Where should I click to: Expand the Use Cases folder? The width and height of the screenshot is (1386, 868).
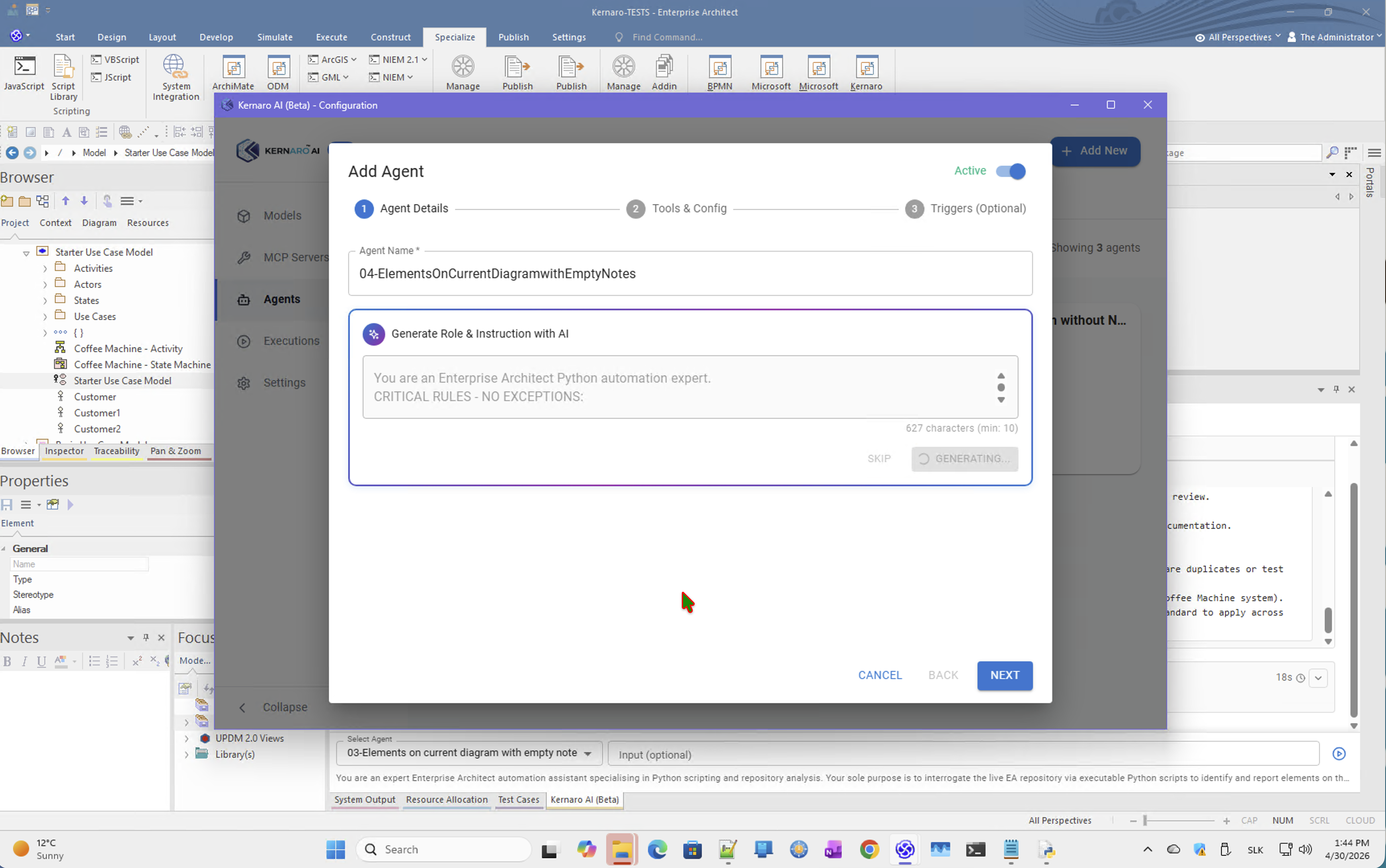45,317
